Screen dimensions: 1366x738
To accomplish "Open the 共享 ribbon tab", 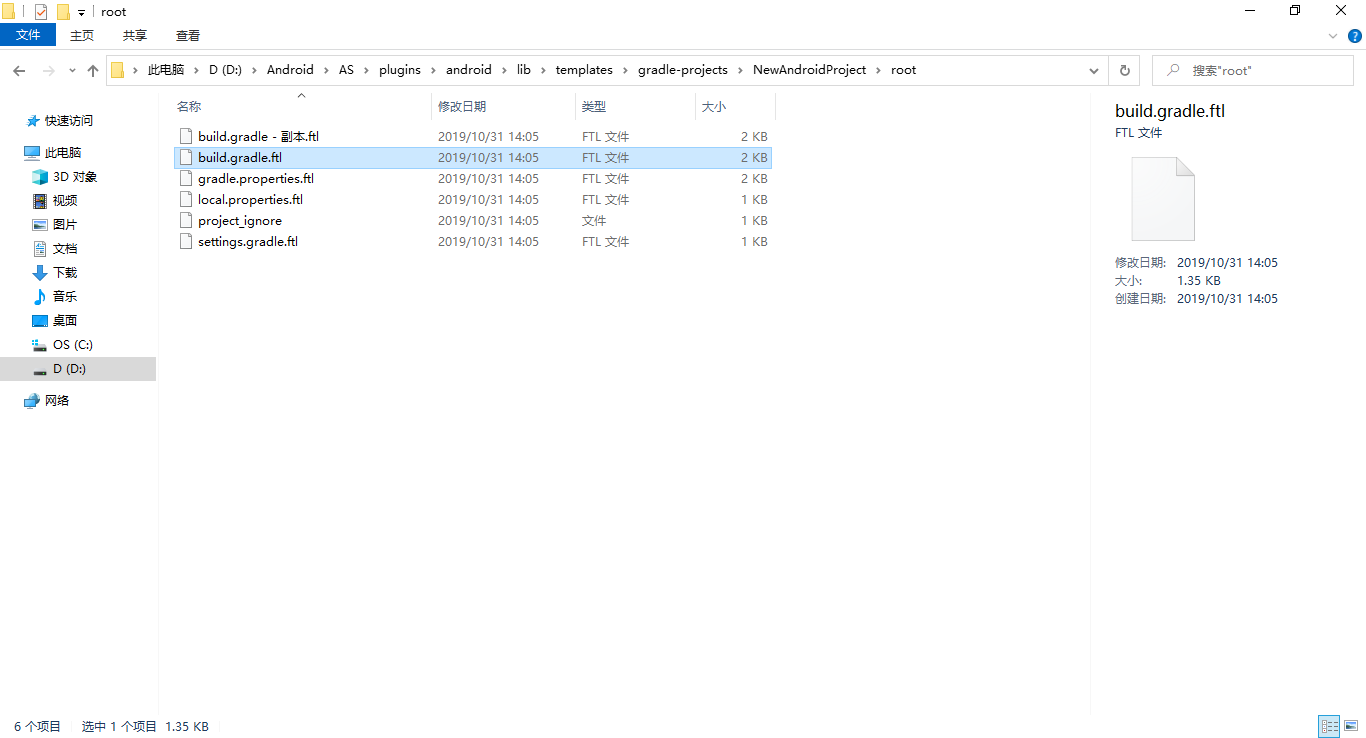I will tap(135, 35).
